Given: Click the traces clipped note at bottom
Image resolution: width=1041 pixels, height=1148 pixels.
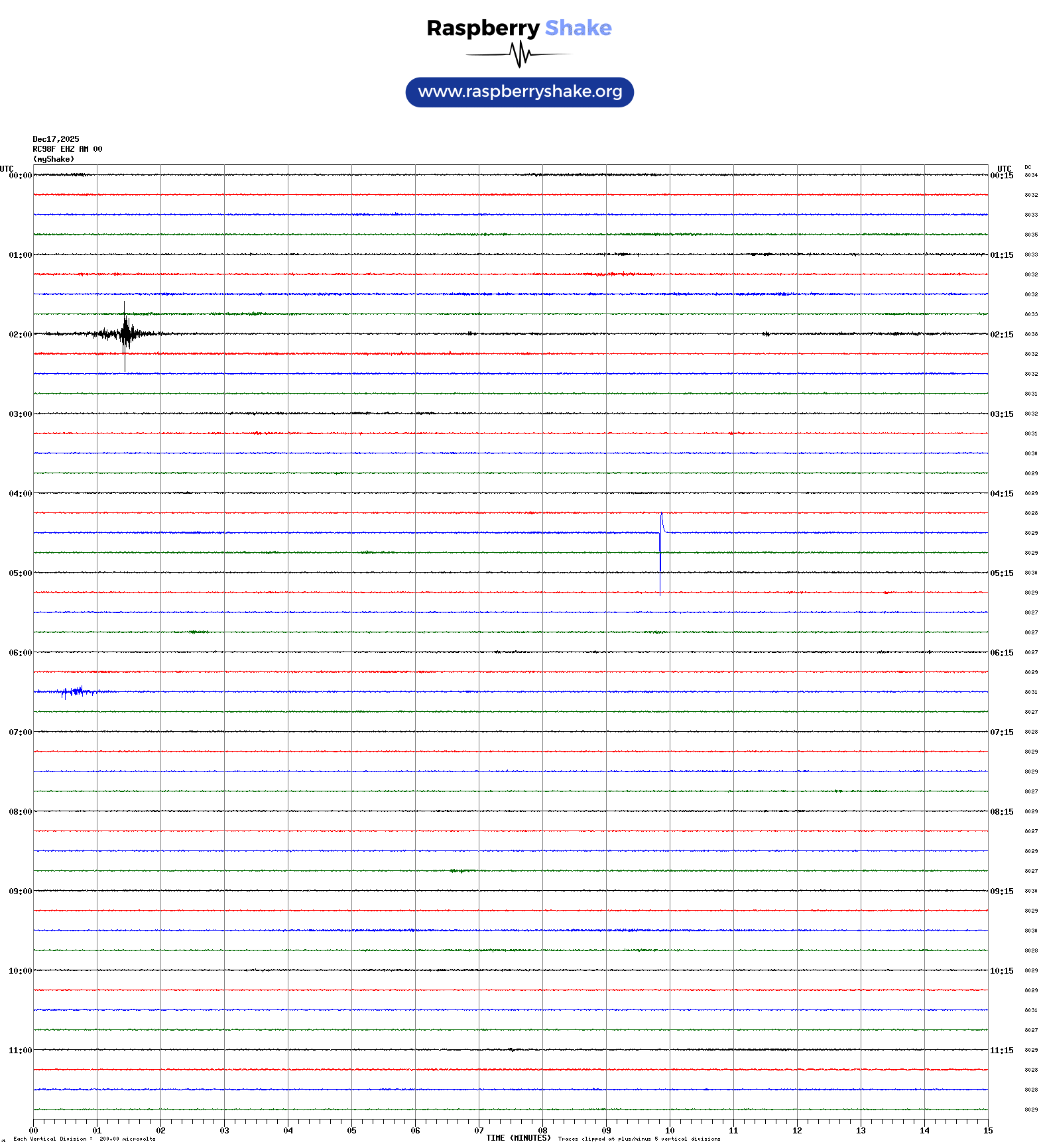Looking at the screenshot, I should tap(639, 1139).
